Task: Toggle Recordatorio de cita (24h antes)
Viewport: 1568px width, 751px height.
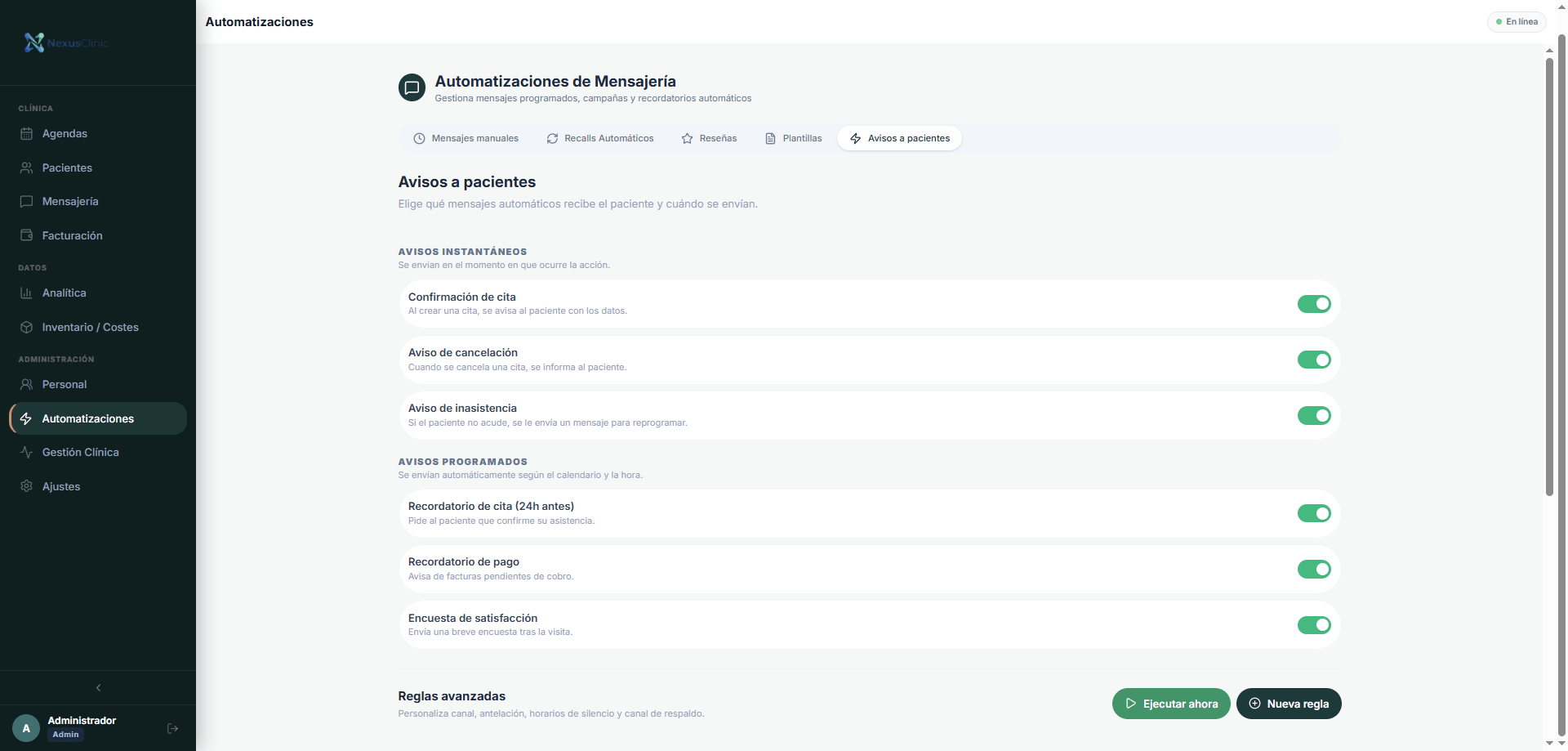Action: [x=1314, y=513]
